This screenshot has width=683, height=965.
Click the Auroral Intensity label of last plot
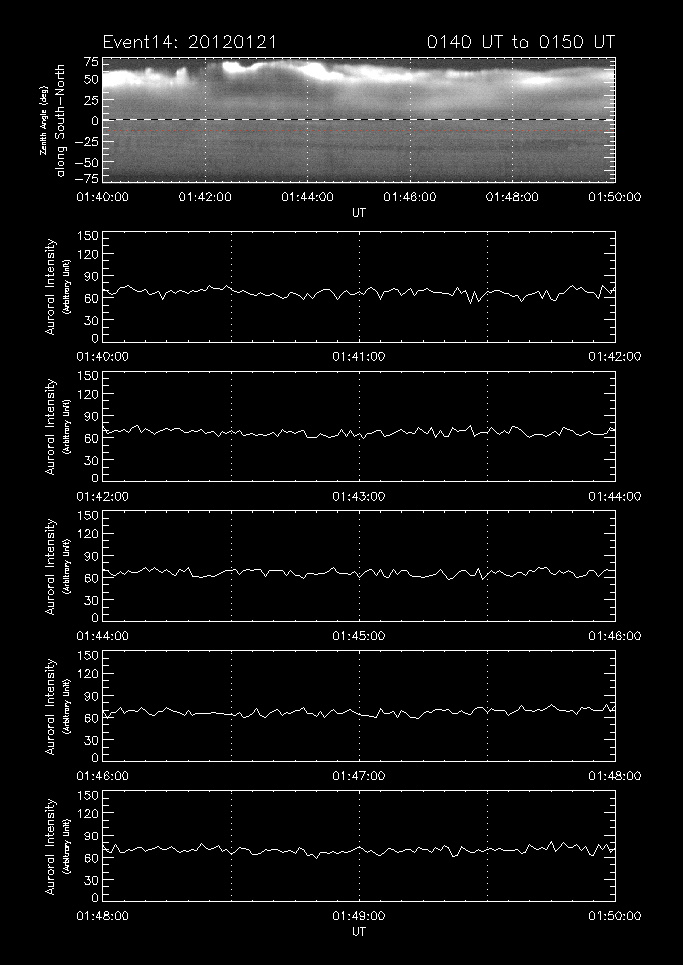[50, 846]
